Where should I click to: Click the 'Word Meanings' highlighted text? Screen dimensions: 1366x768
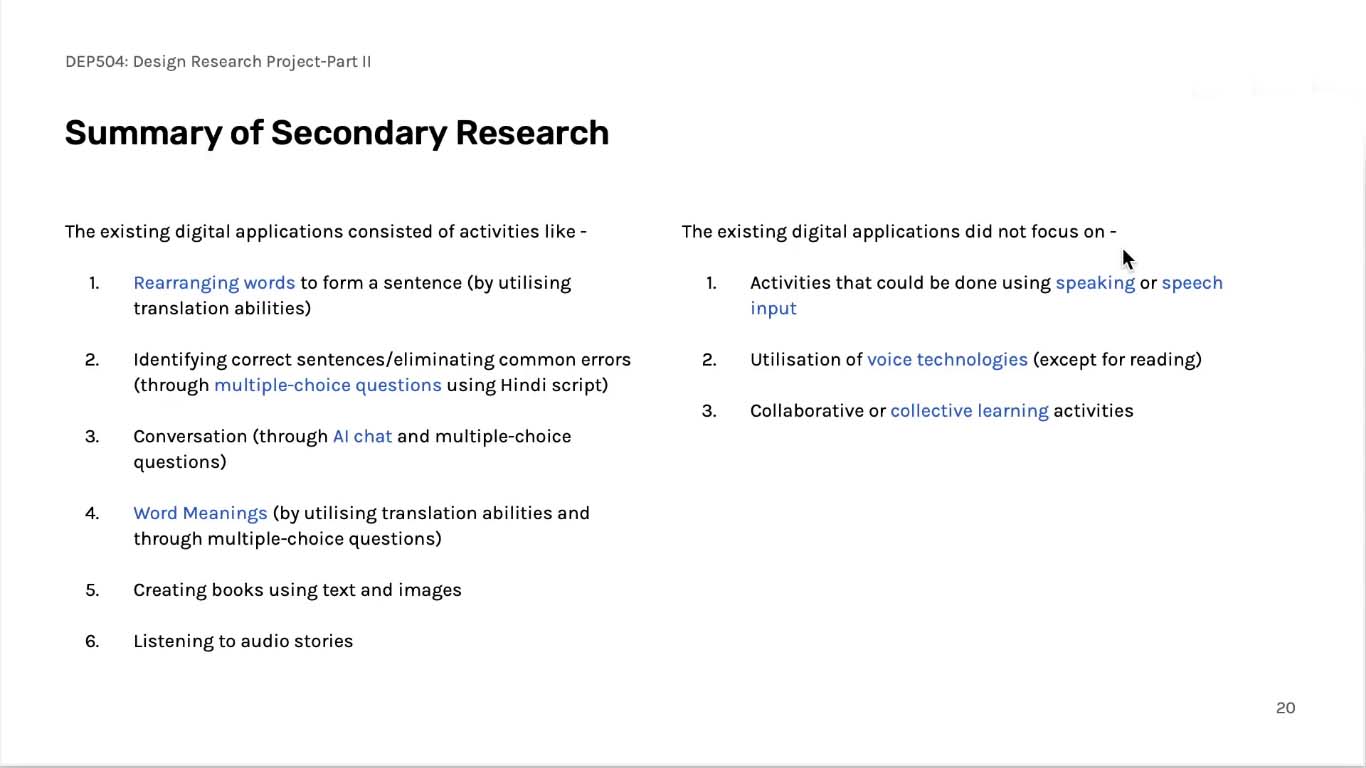200,513
